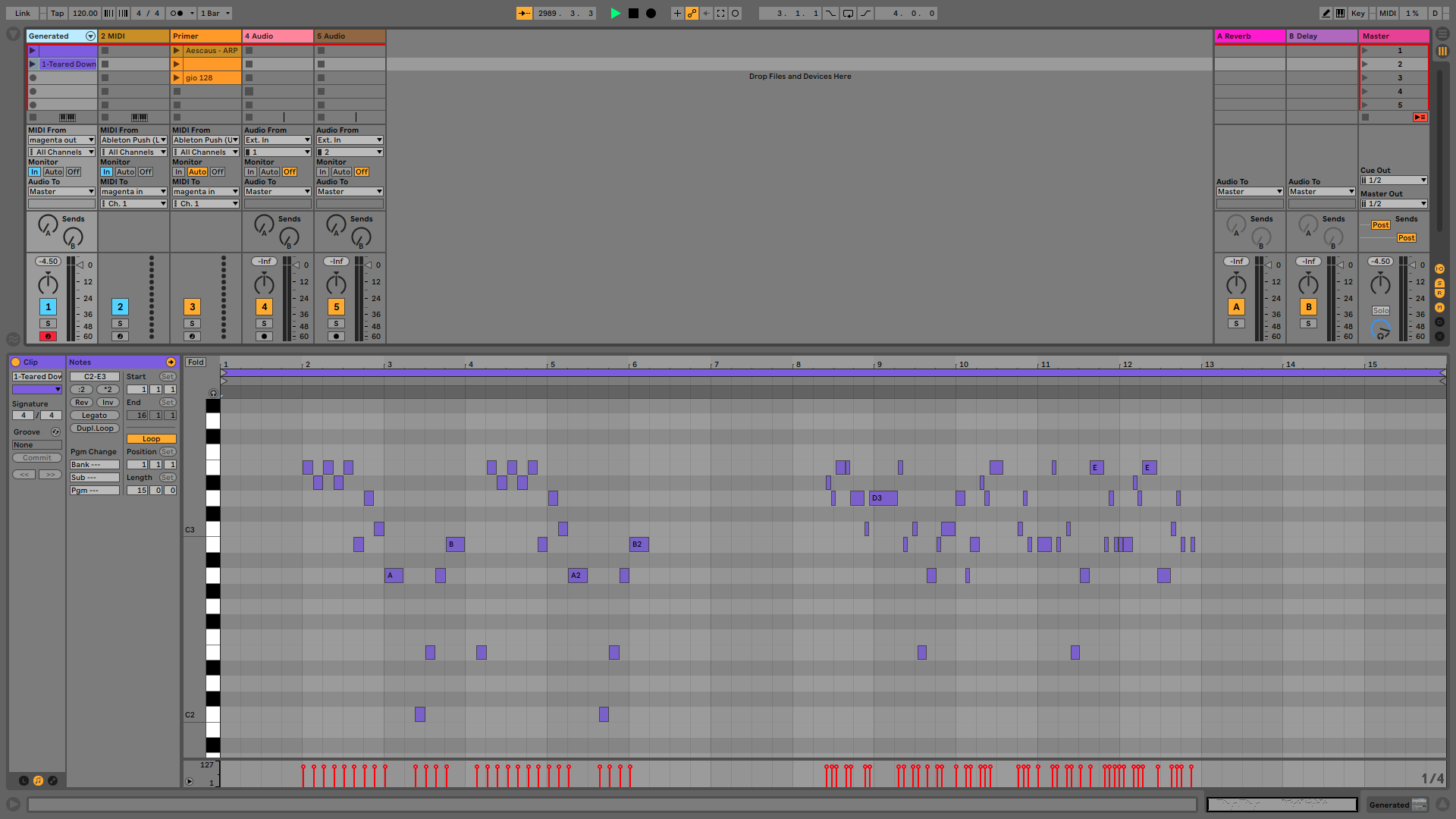1456x819 pixels.
Task: Click the play button in transport bar
Action: tap(615, 13)
